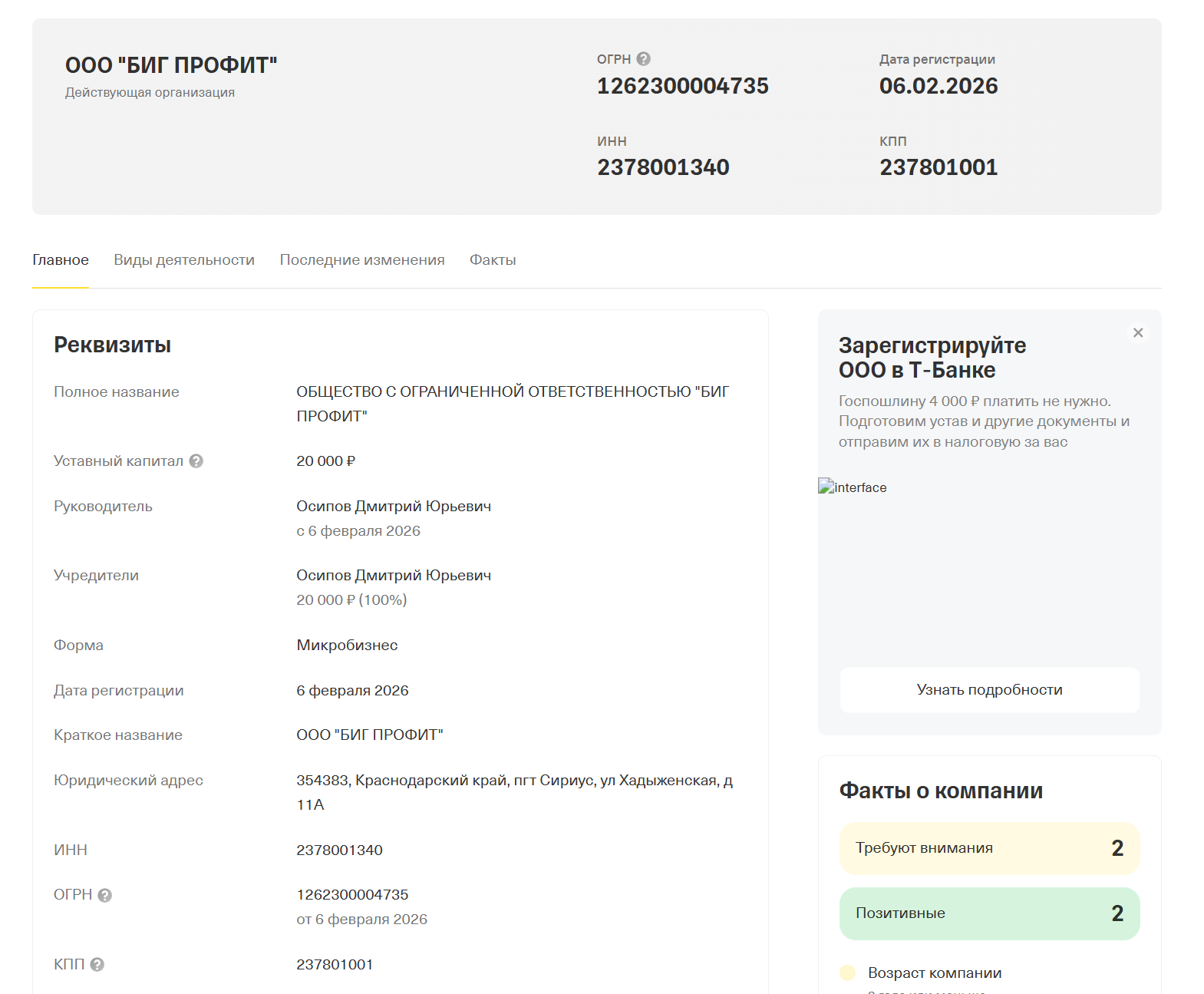1204x994 pixels.
Task: Click the founder share '20 000 ₽ (100%)'
Action: 351,600
